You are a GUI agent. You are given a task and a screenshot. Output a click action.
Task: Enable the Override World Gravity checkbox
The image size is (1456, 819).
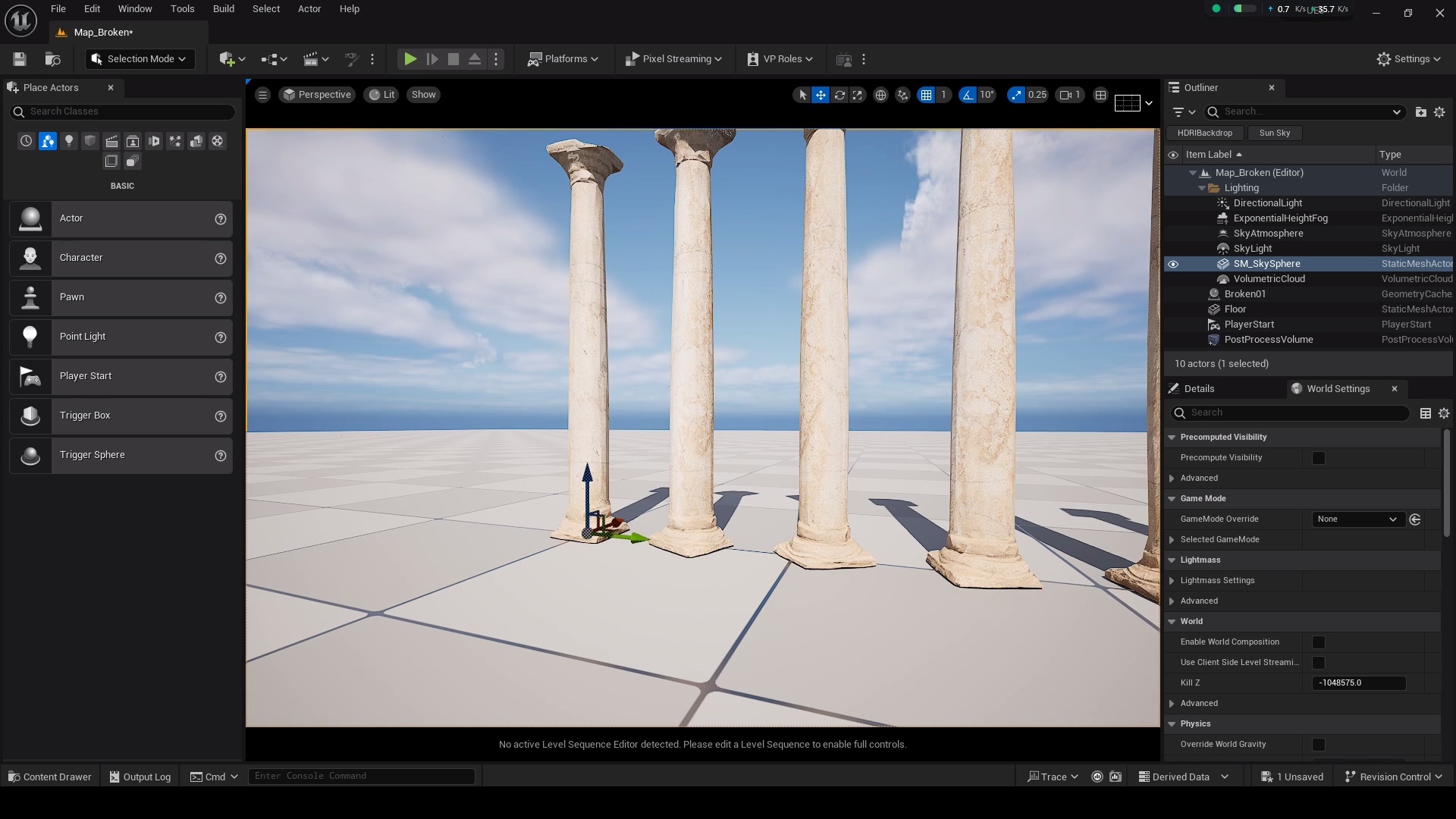tap(1319, 745)
